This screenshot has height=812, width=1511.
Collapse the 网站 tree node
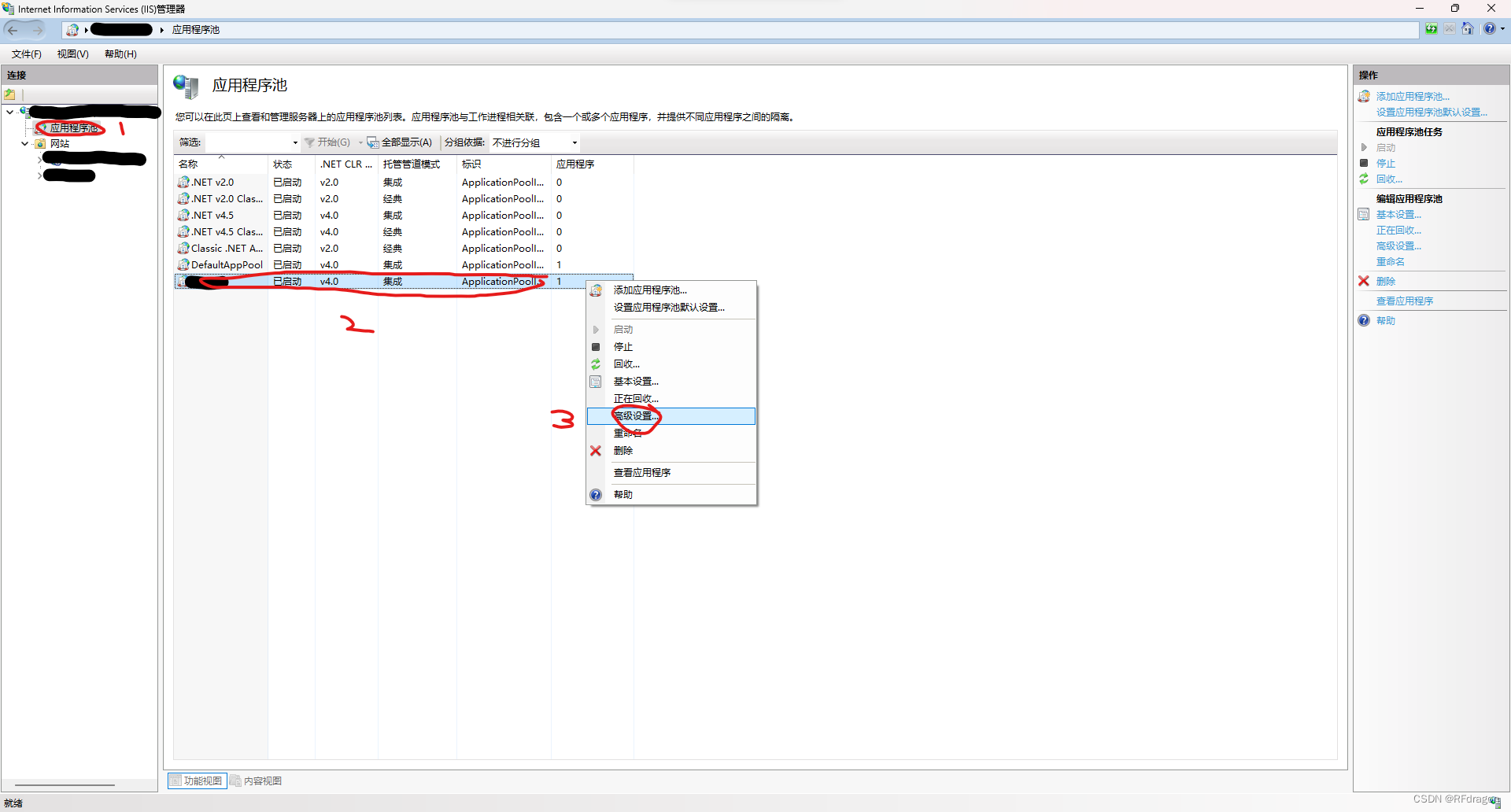(24, 144)
